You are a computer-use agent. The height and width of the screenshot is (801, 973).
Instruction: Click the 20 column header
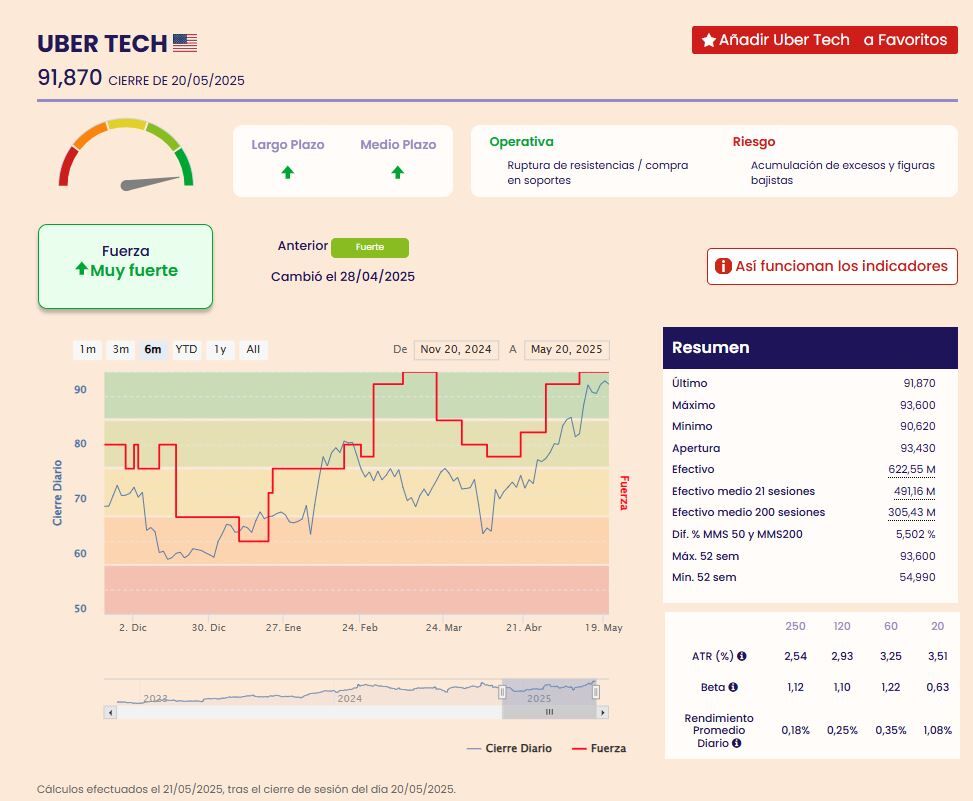[938, 626]
